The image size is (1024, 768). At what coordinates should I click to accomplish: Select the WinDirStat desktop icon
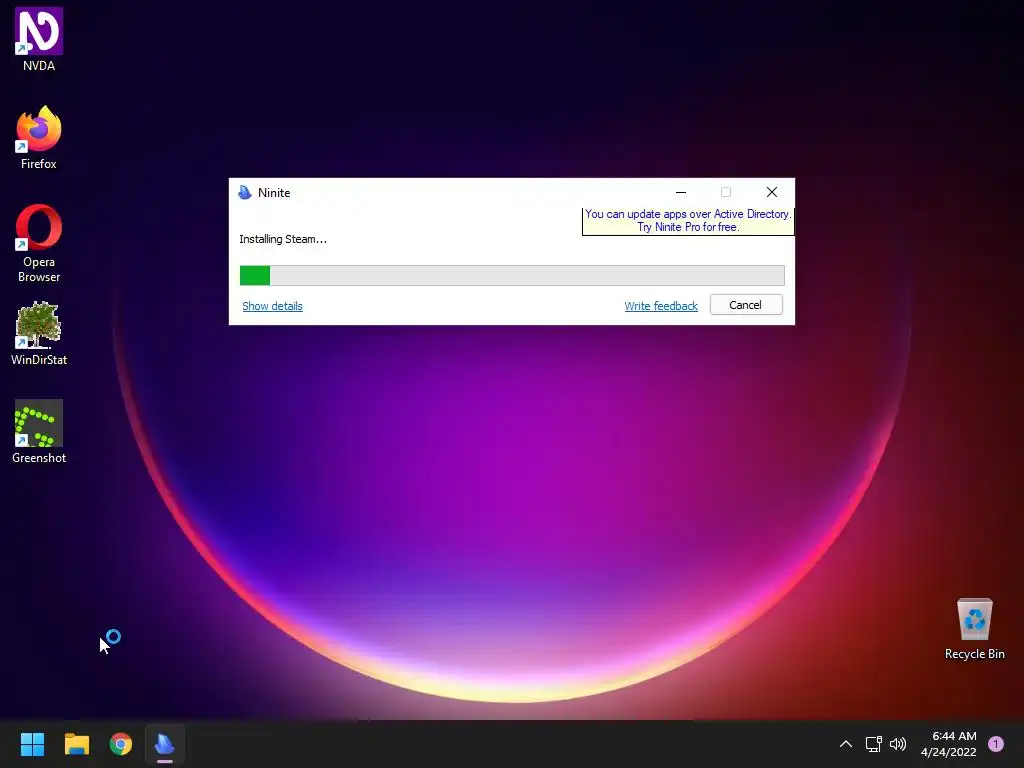[39, 334]
